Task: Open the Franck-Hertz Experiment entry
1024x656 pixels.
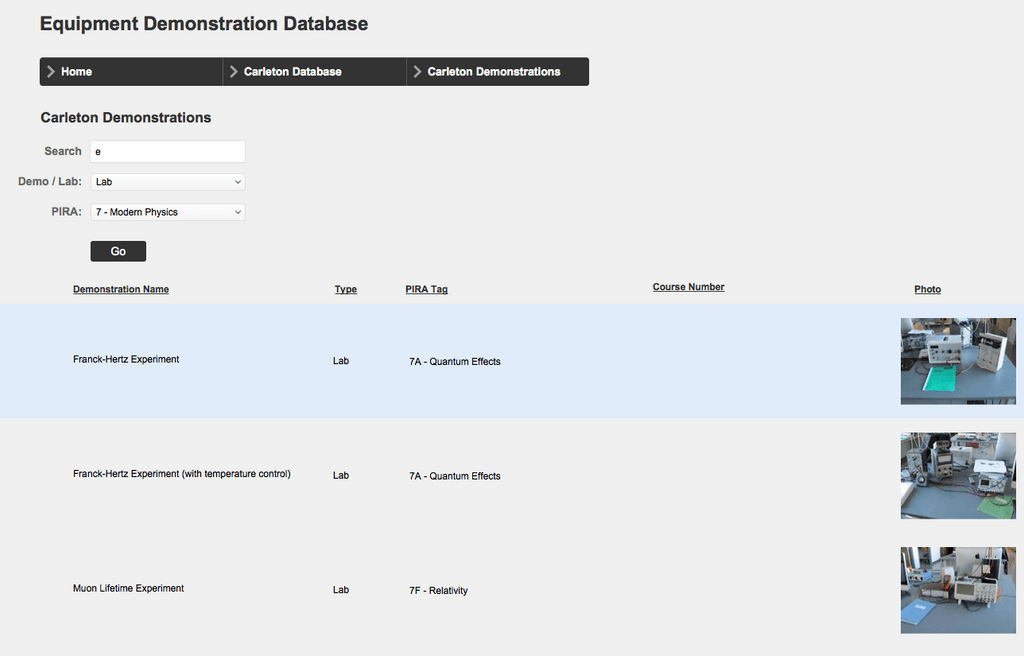Action: point(126,359)
